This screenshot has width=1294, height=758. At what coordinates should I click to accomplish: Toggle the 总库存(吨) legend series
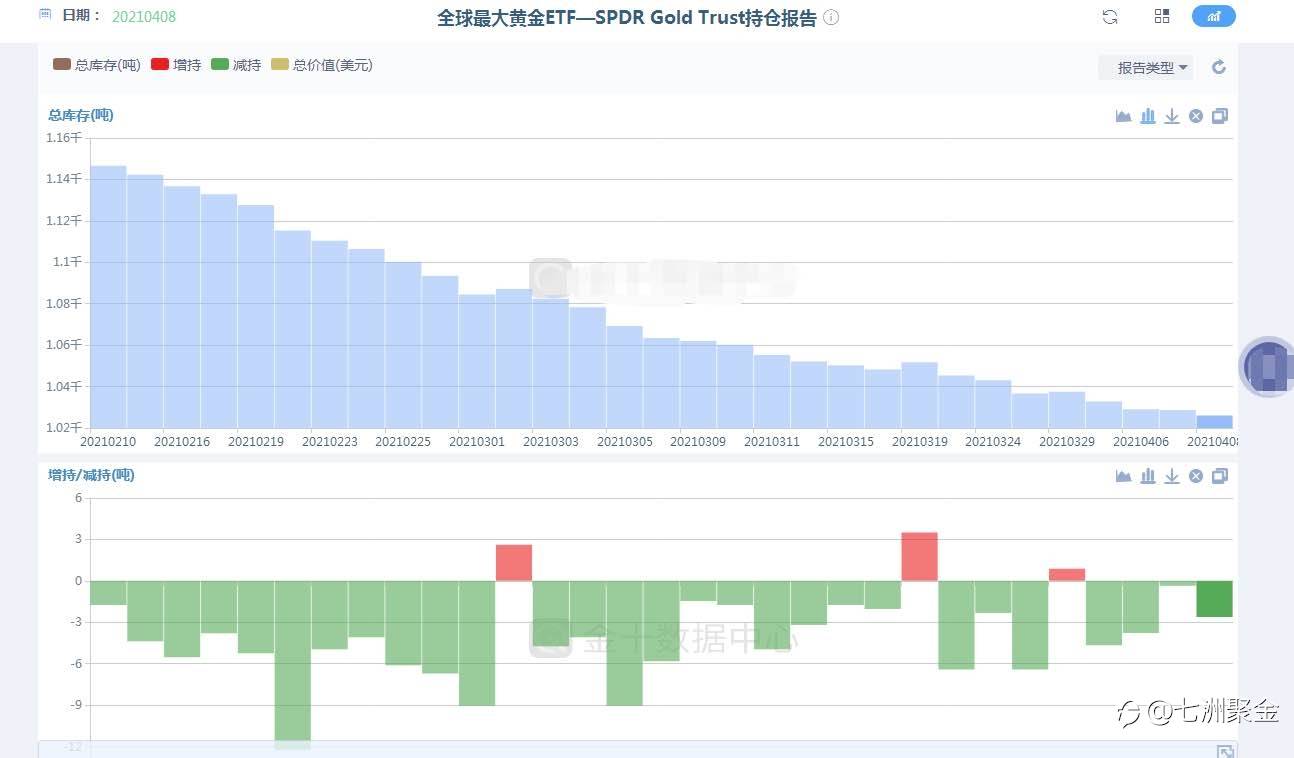(x=97, y=65)
